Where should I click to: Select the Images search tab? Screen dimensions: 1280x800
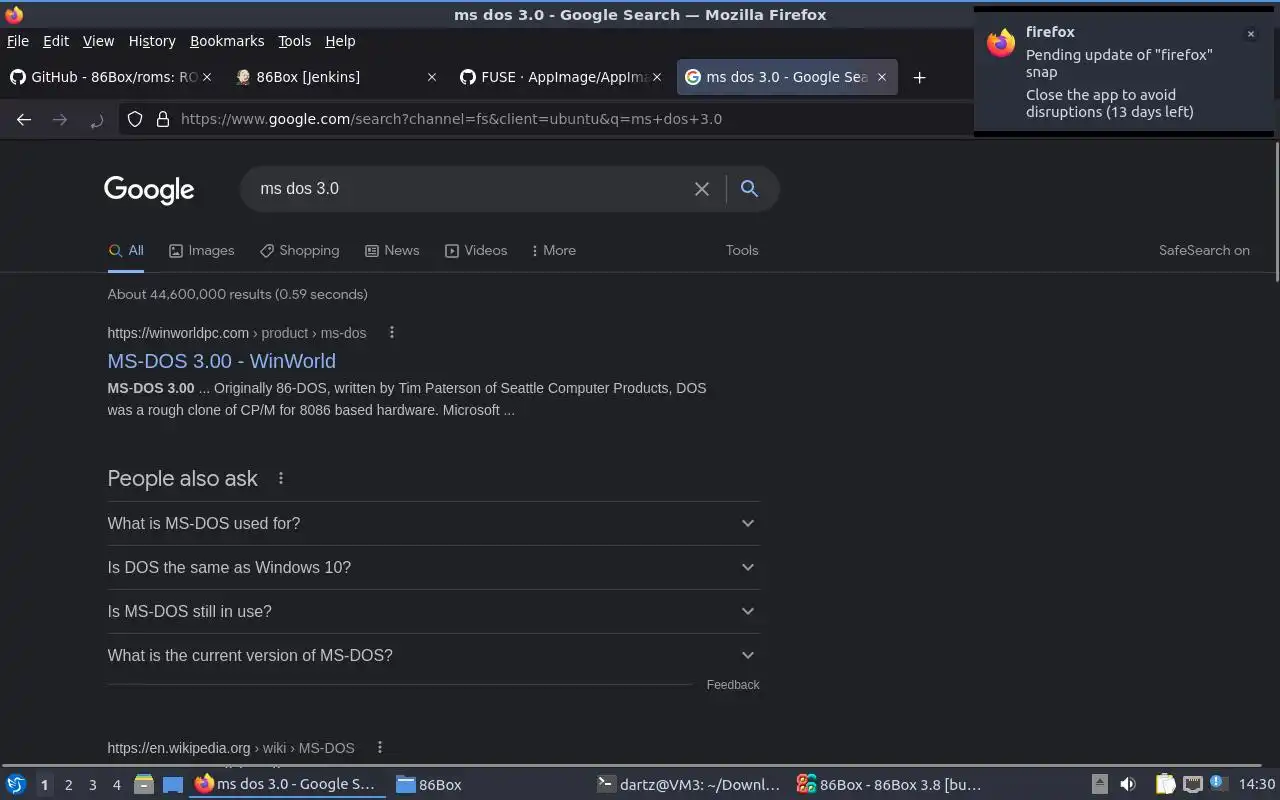coord(201,250)
